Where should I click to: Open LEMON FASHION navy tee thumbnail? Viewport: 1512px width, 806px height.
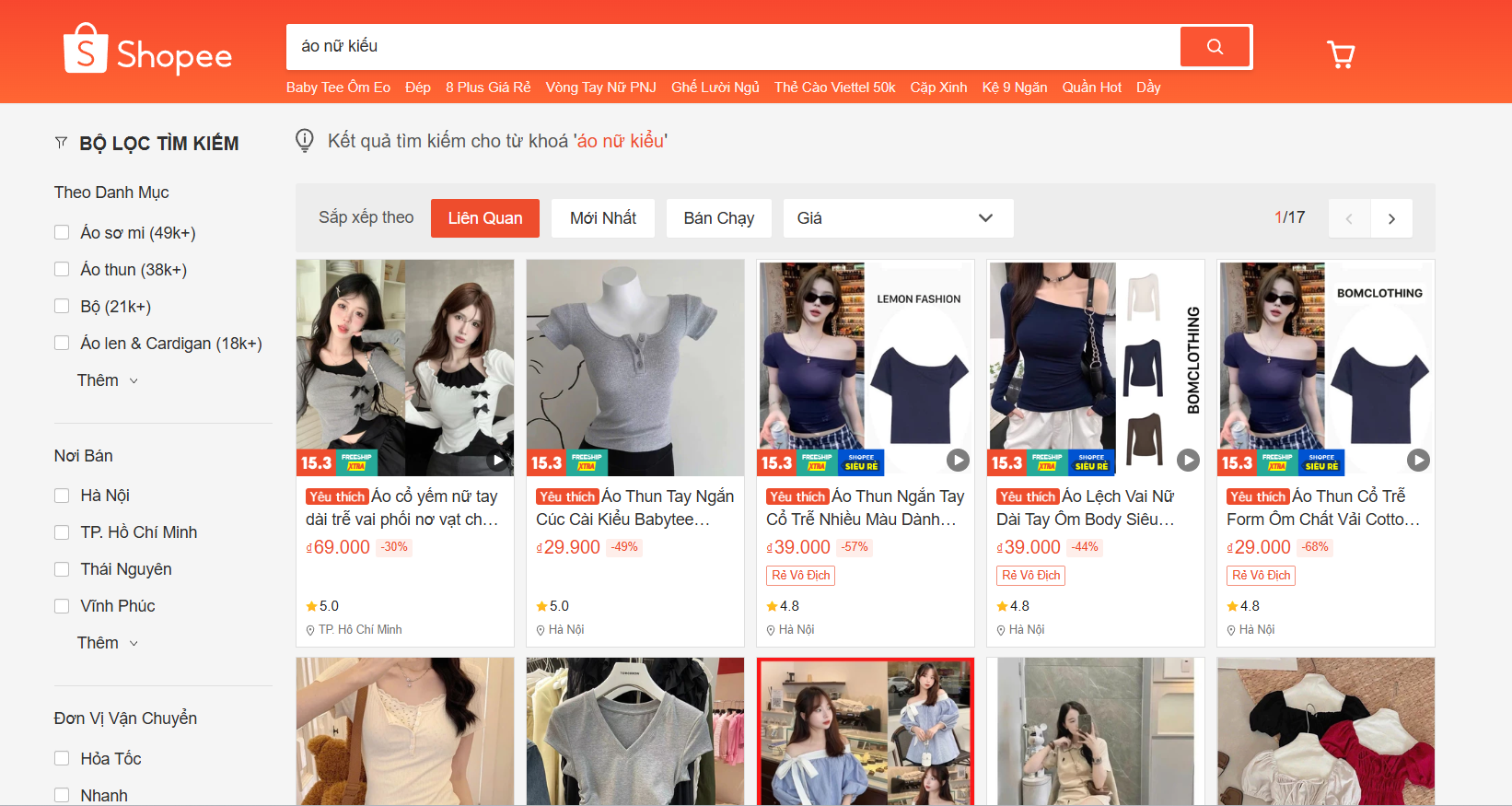pos(866,368)
